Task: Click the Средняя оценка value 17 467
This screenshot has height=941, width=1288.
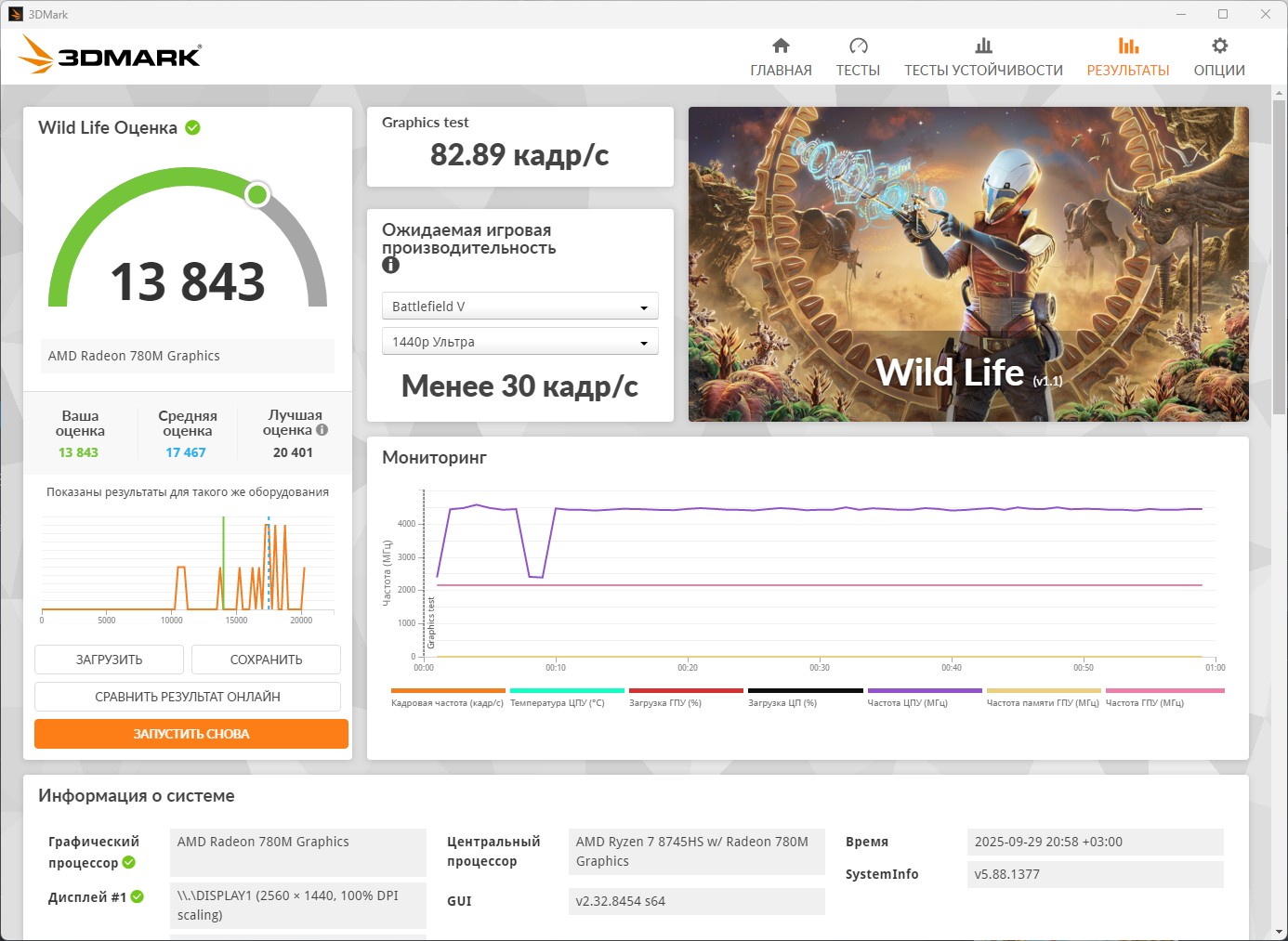Action: (x=186, y=452)
